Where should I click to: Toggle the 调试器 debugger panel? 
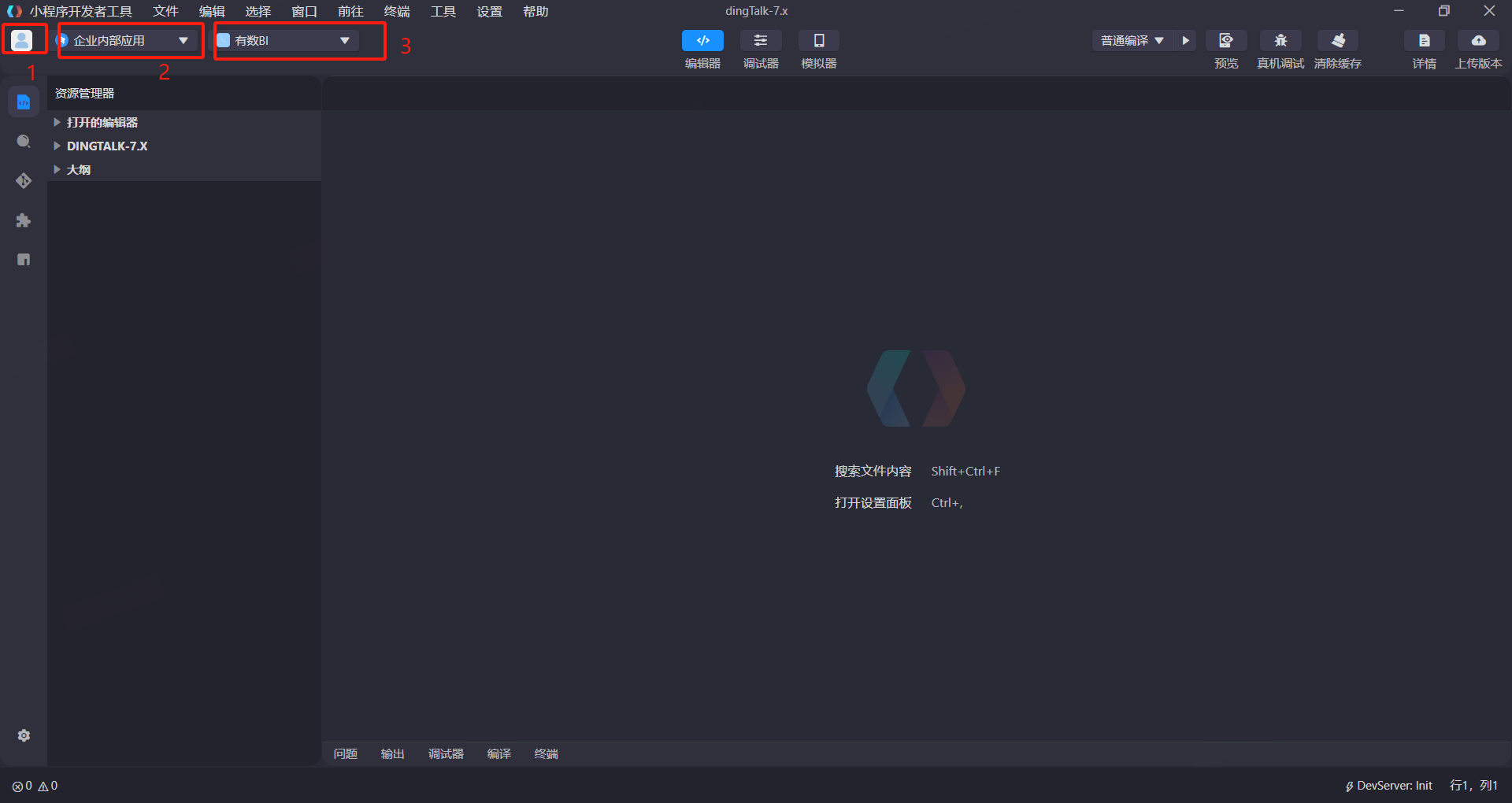[x=761, y=41]
